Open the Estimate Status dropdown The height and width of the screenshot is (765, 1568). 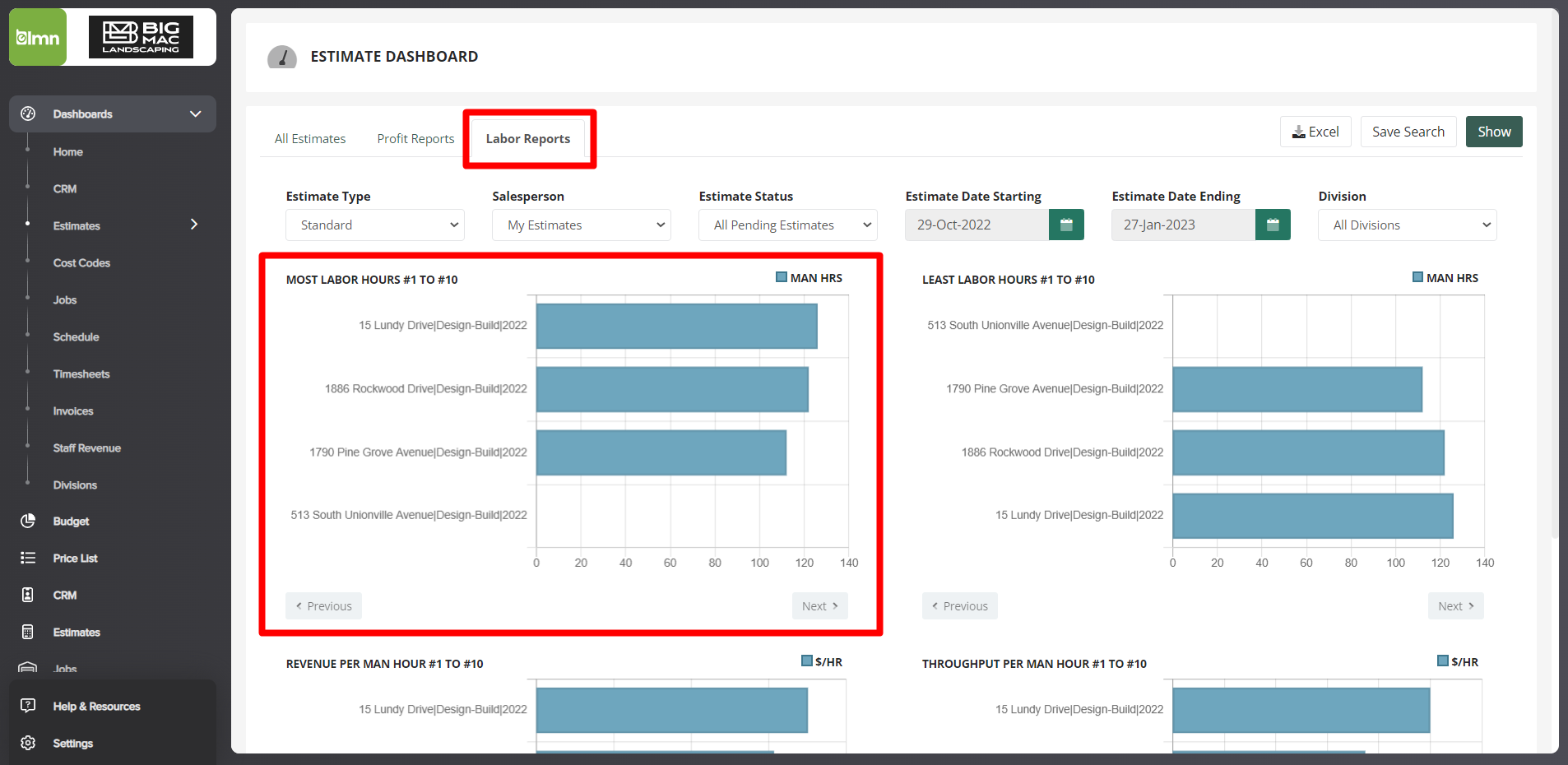pyautogui.click(x=788, y=225)
